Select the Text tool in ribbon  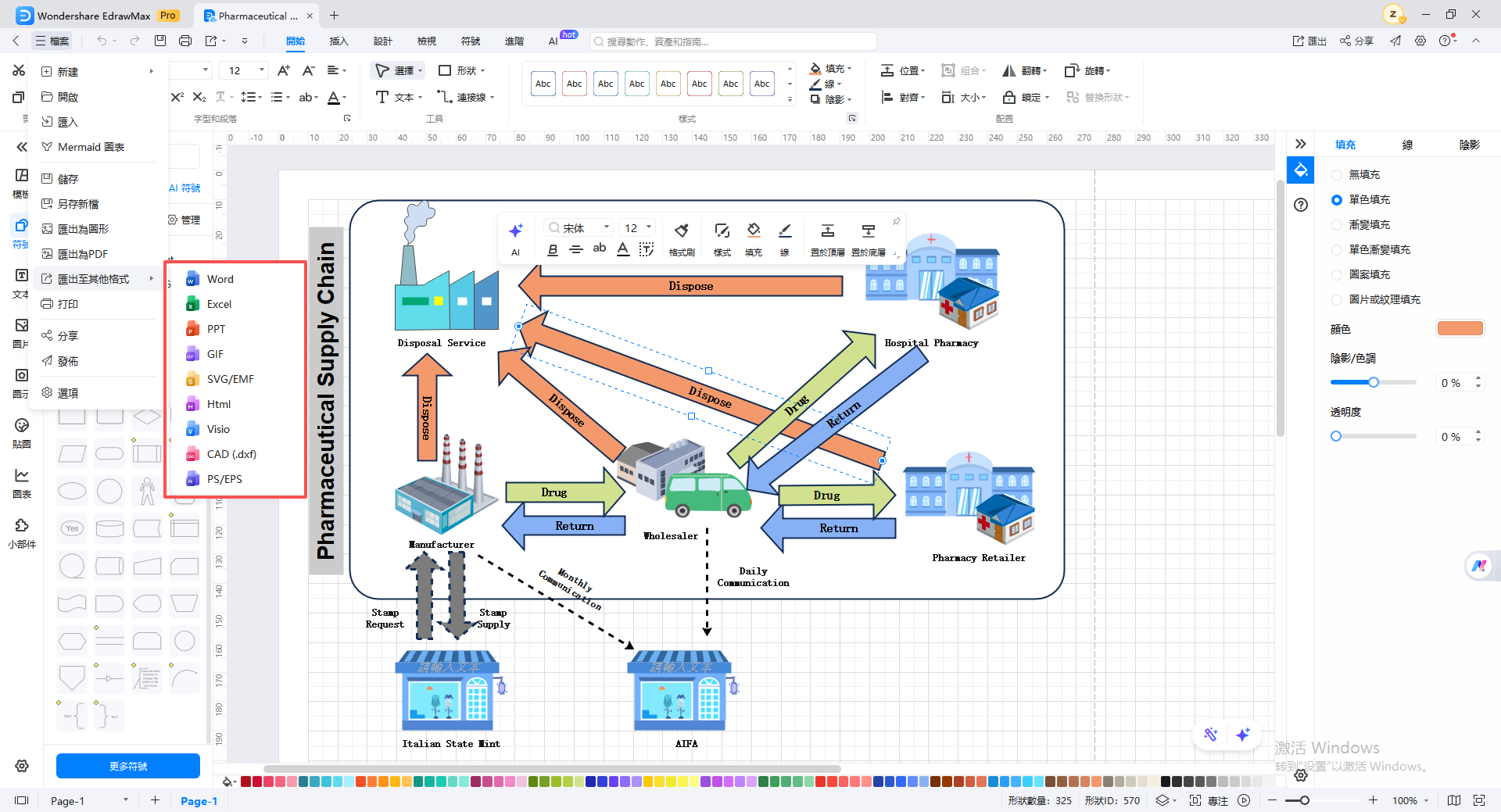[397, 97]
